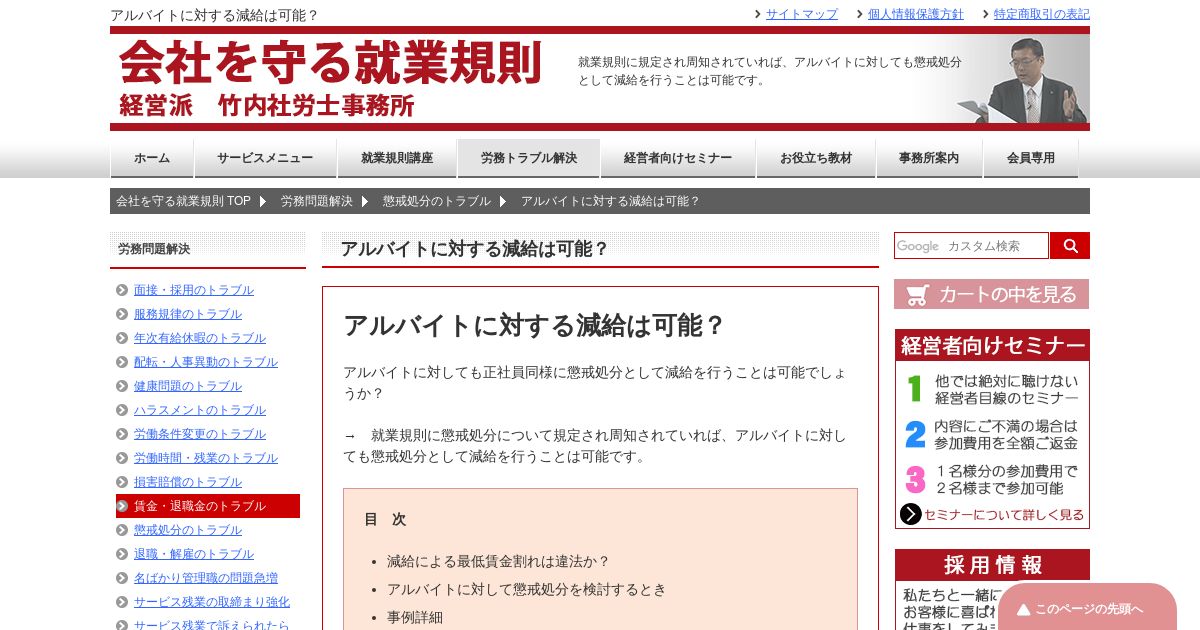Jump to 減給による最低賃金割れは違法か？ section
This screenshot has width=1200, height=630.
pyautogui.click(x=498, y=562)
